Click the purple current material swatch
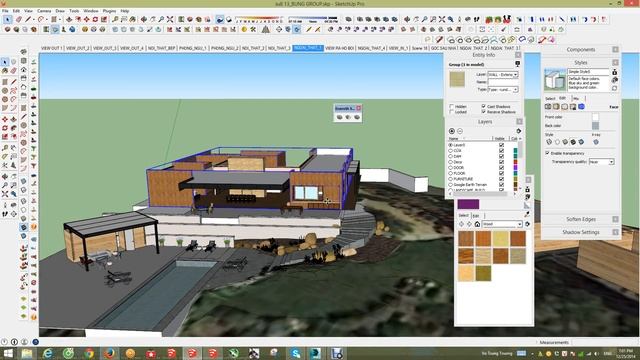This screenshot has height=360, width=640. 468,204
